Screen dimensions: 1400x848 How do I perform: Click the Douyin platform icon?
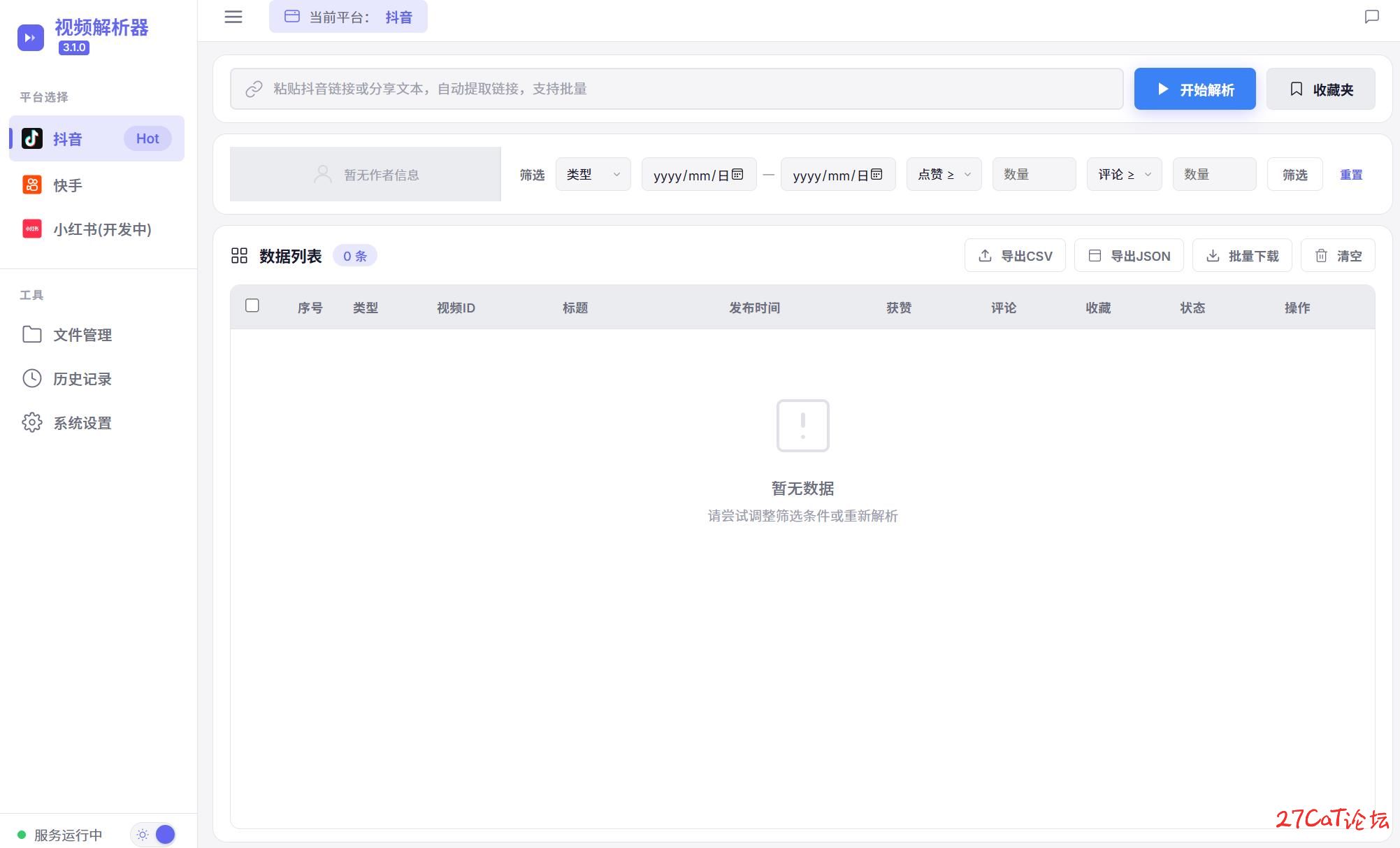[32, 138]
